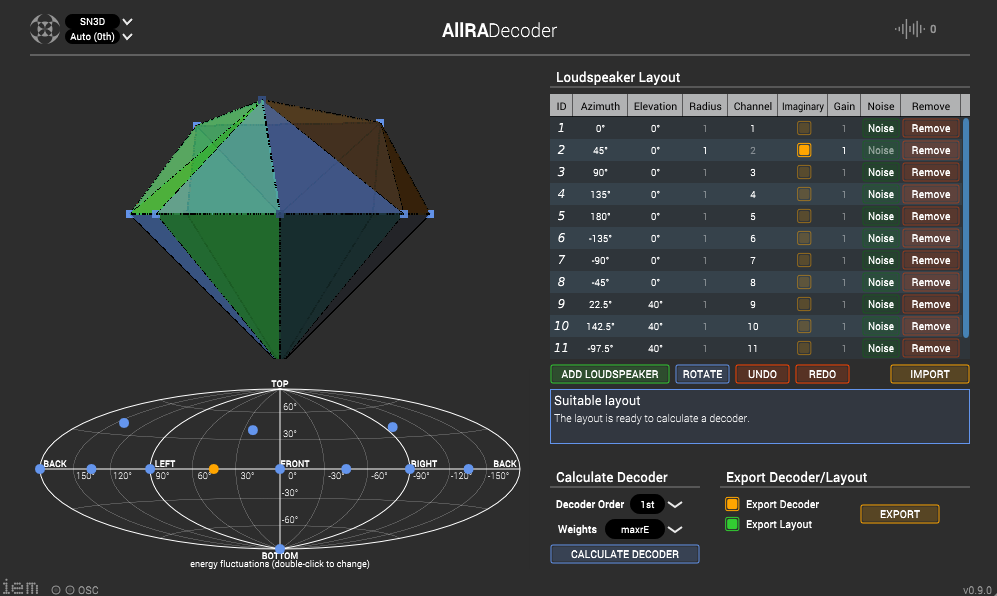The image size is (997, 596).
Task: Play Noise on loudspeaker 9
Action: (881, 304)
